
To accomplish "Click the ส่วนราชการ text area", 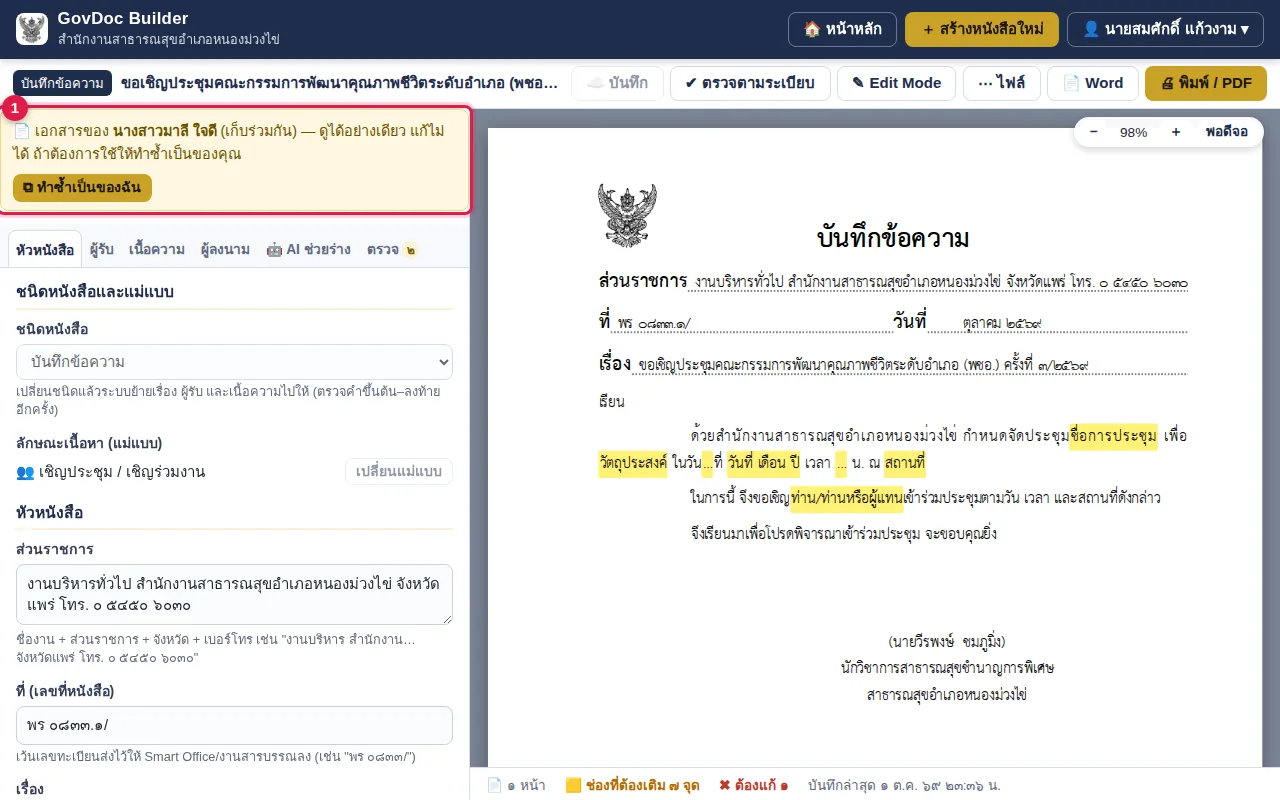I will click(234, 595).
